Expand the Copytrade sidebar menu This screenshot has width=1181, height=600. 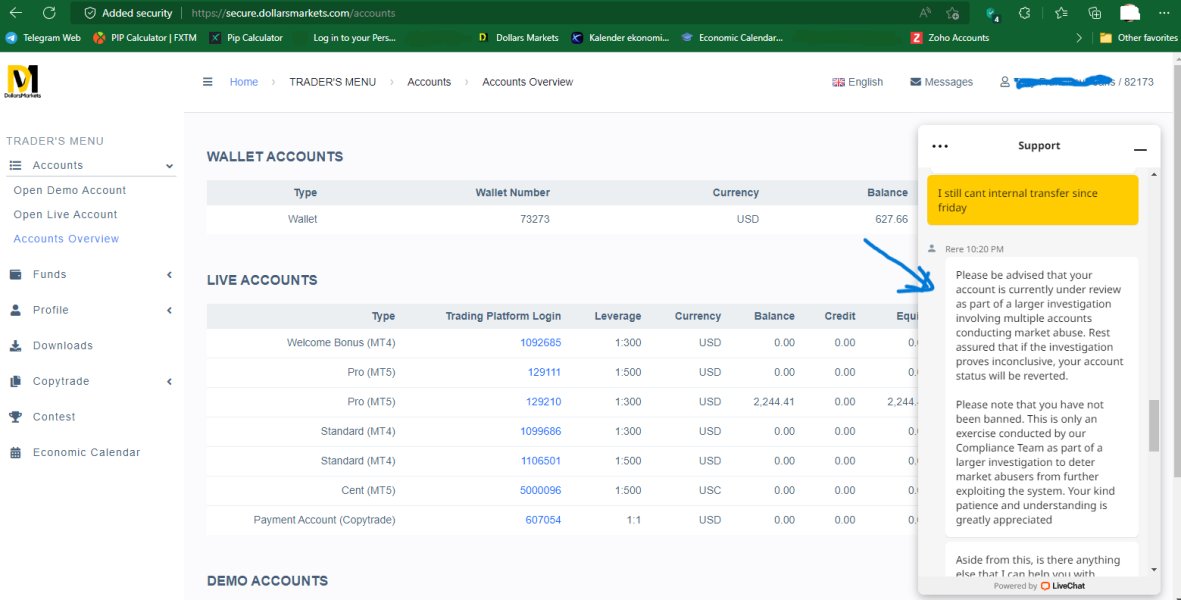[60, 382]
